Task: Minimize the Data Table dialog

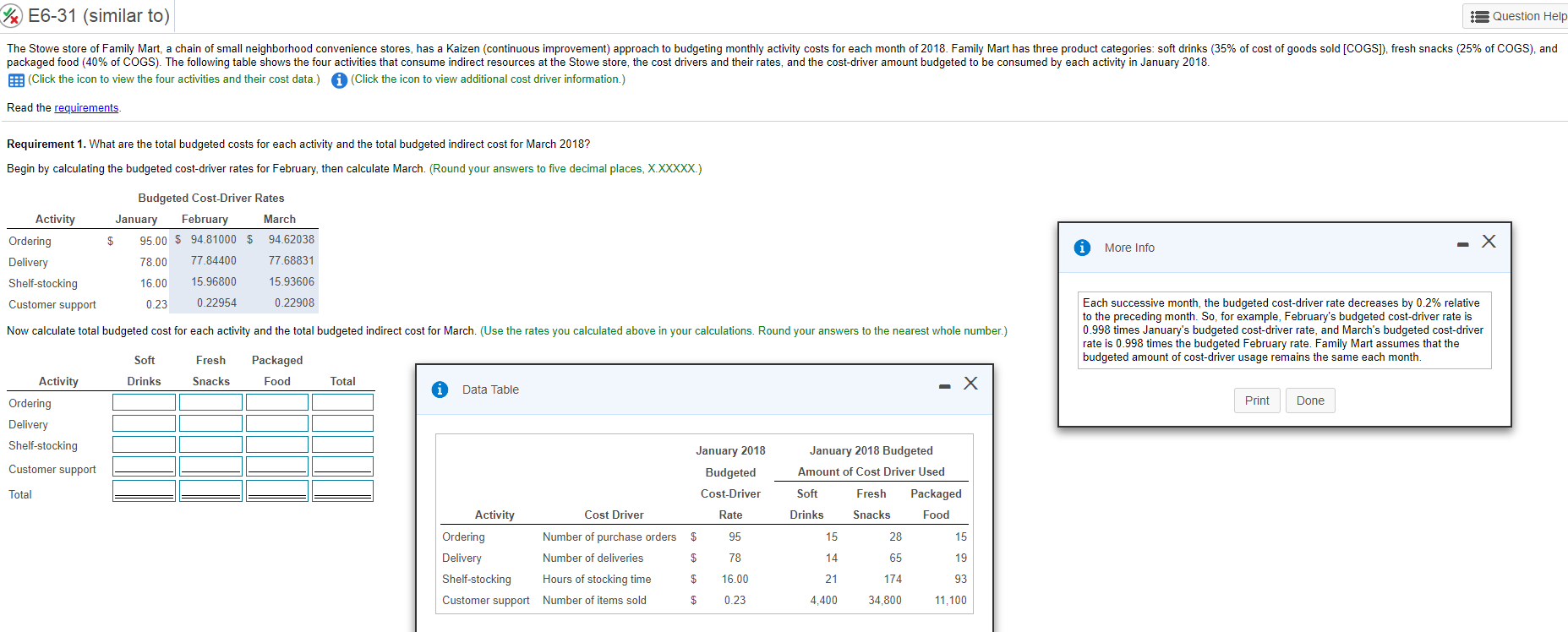Action: click(944, 387)
